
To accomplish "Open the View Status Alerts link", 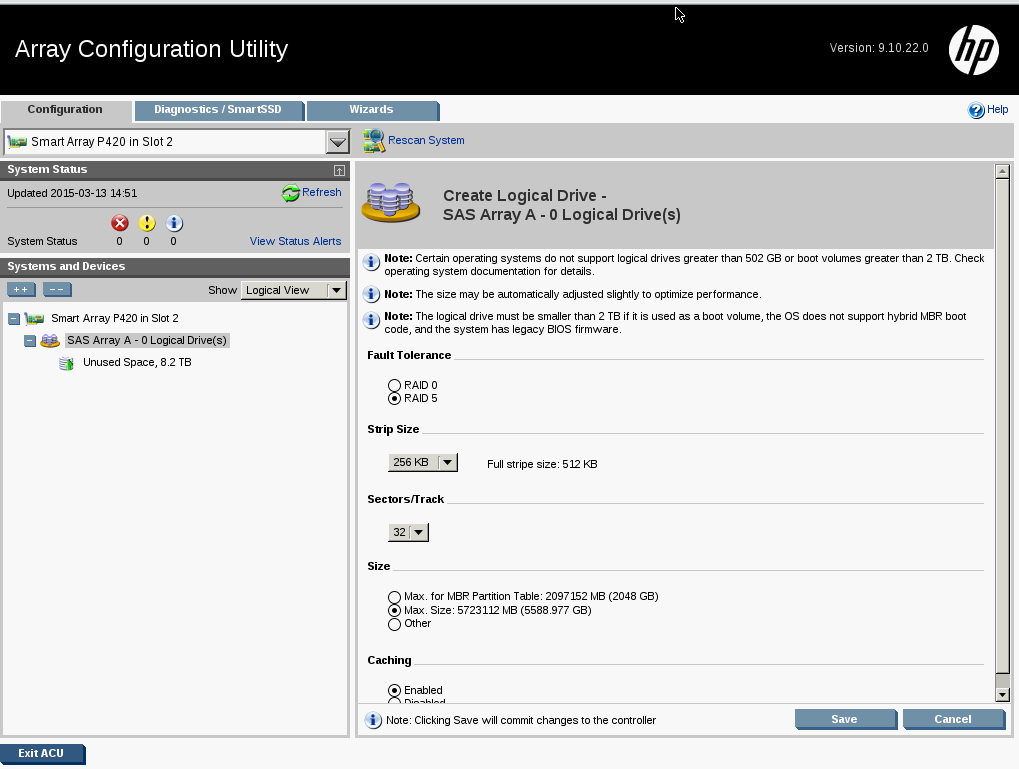I will click(x=295, y=241).
